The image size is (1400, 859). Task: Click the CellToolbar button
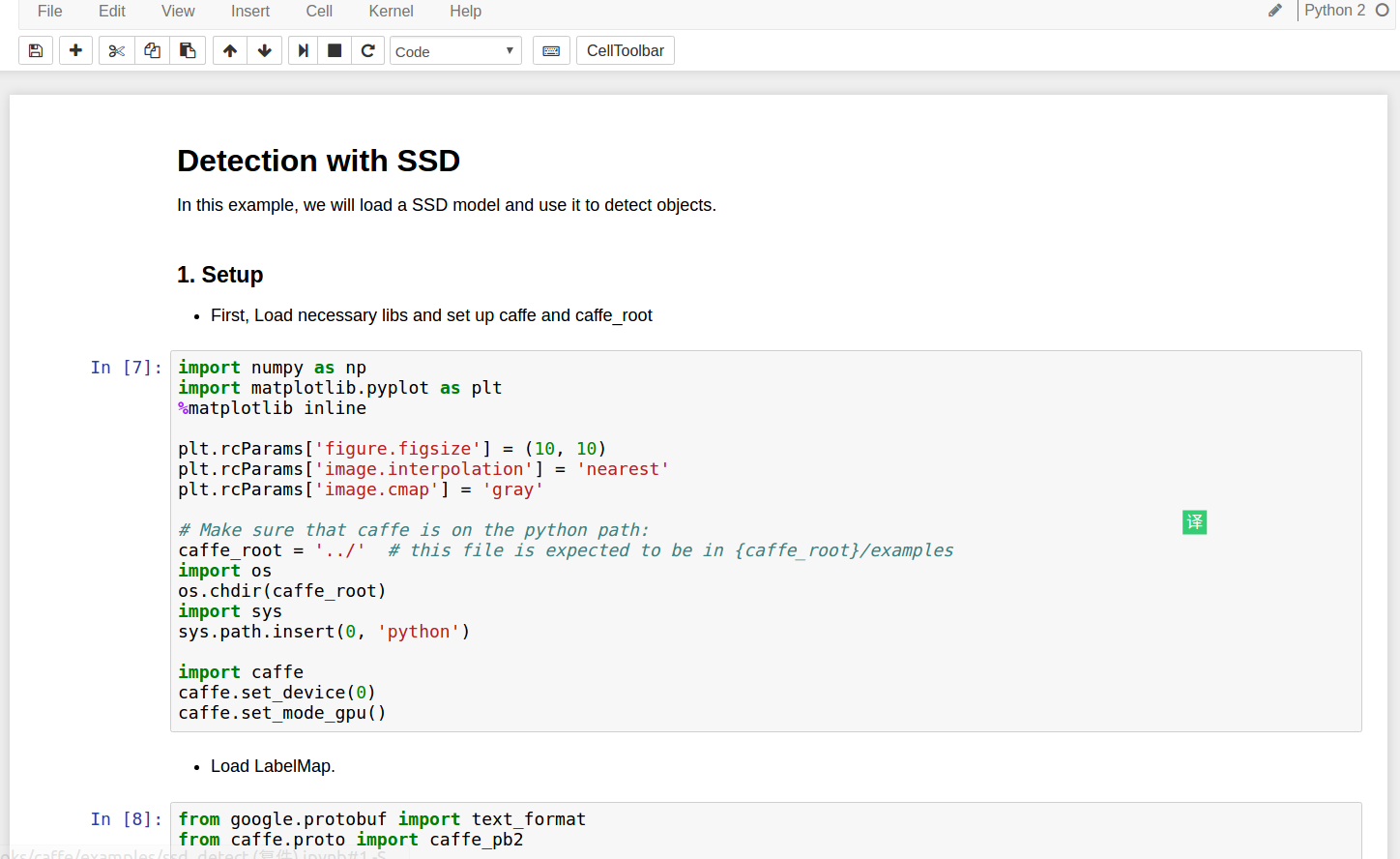coord(626,50)
